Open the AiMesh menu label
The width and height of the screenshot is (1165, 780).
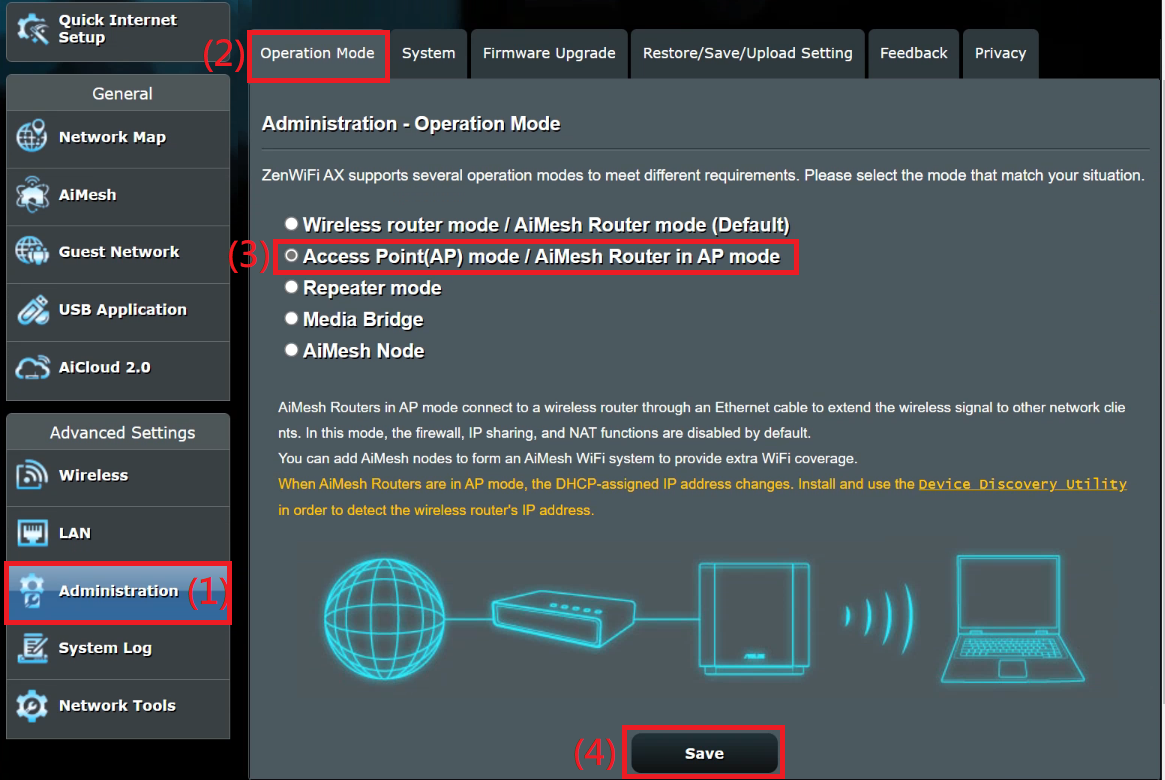point(88,195)
